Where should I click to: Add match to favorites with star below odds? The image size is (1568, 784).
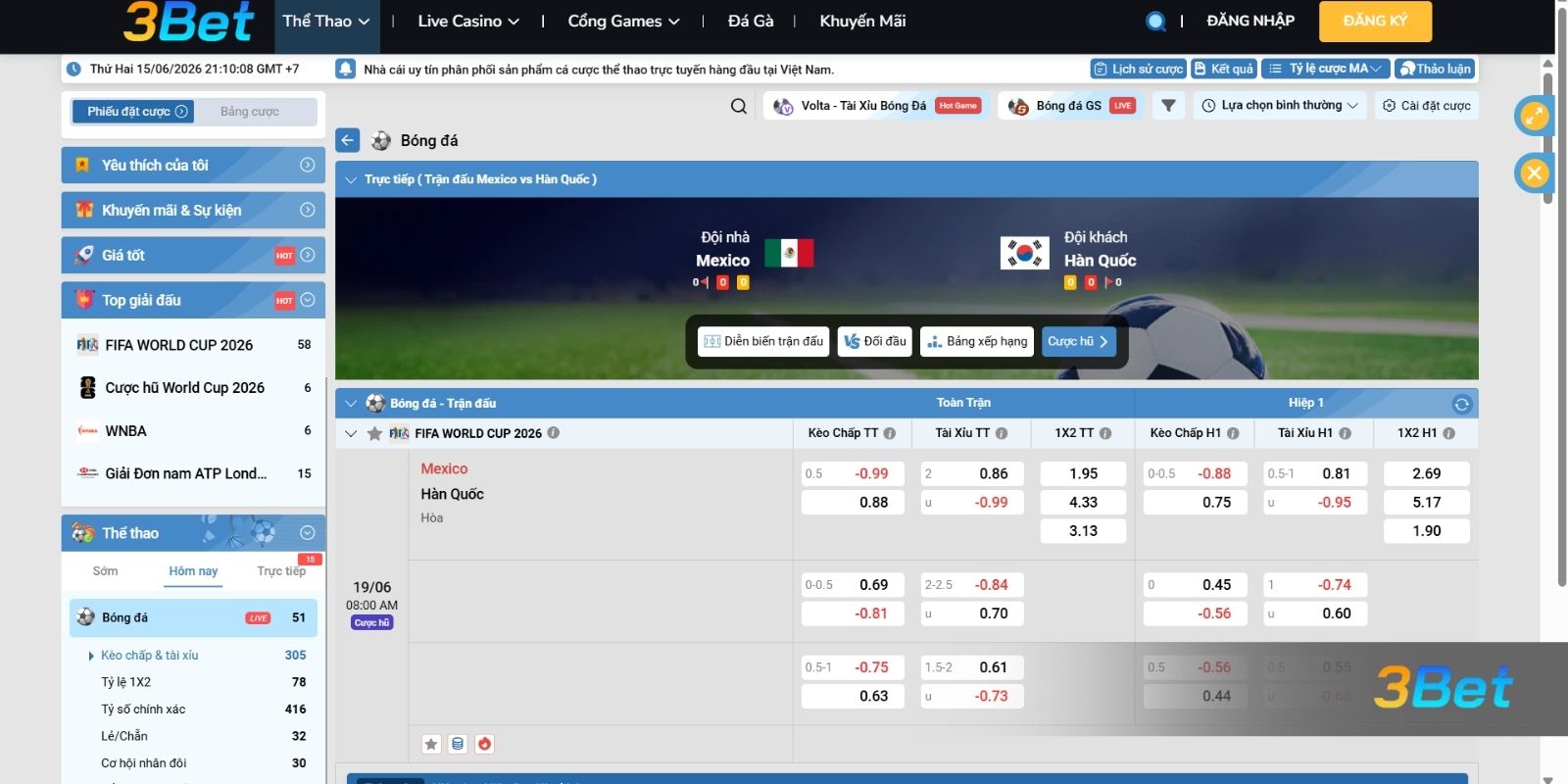431,744
